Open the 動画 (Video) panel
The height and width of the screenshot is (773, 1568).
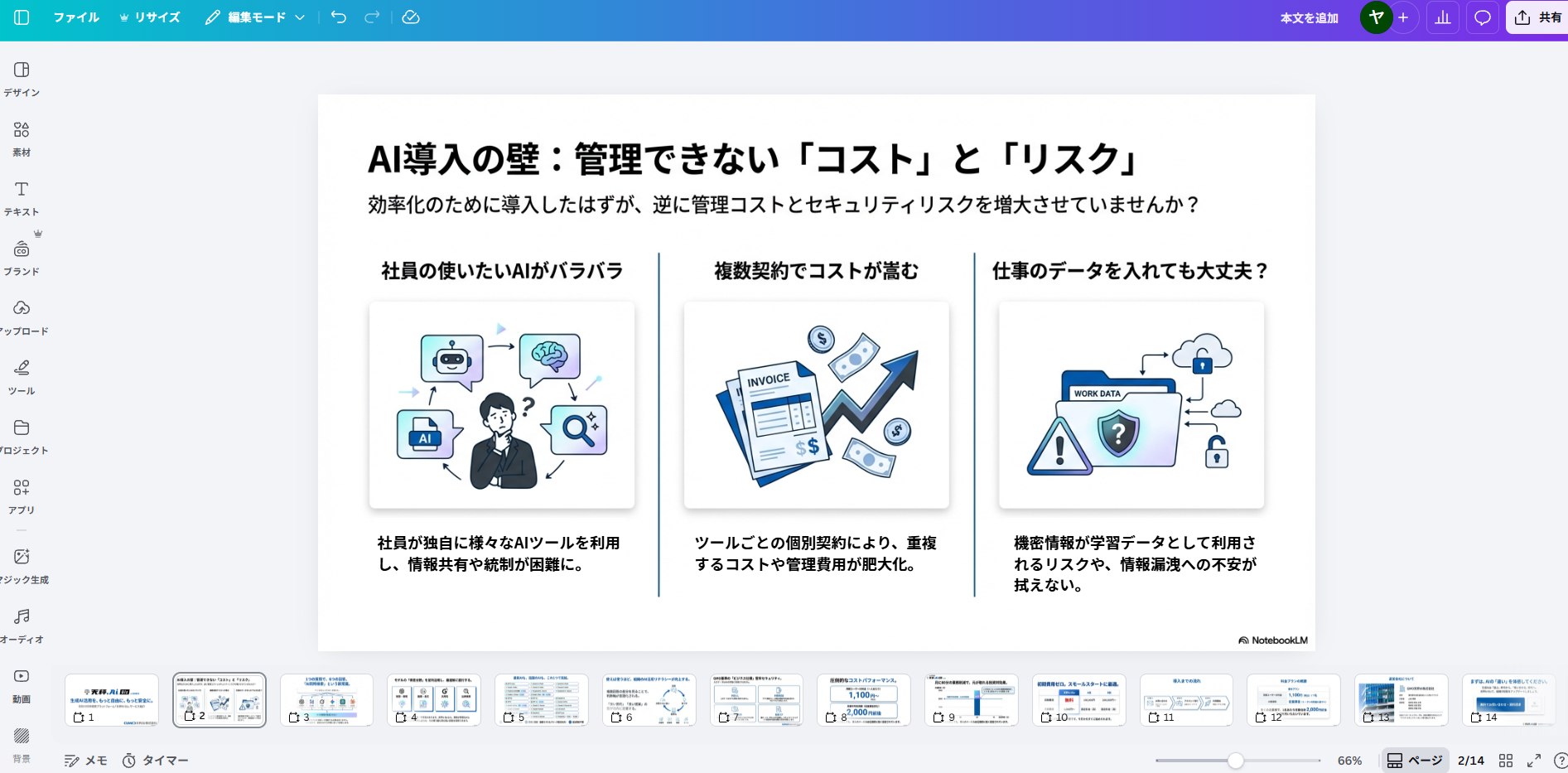pyautogui.click(x=22, y=685)
